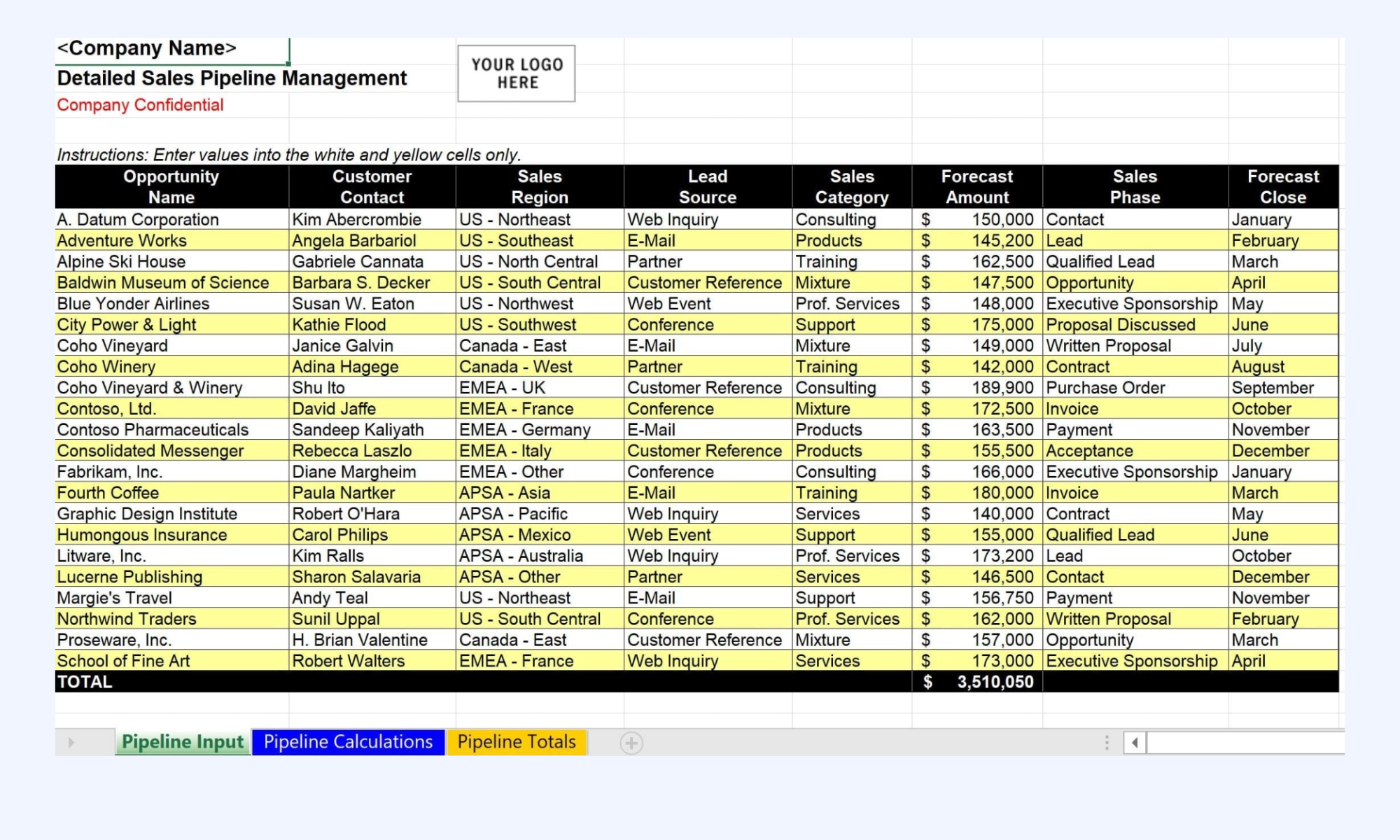Select the TOTAL row label

[85, 681]
